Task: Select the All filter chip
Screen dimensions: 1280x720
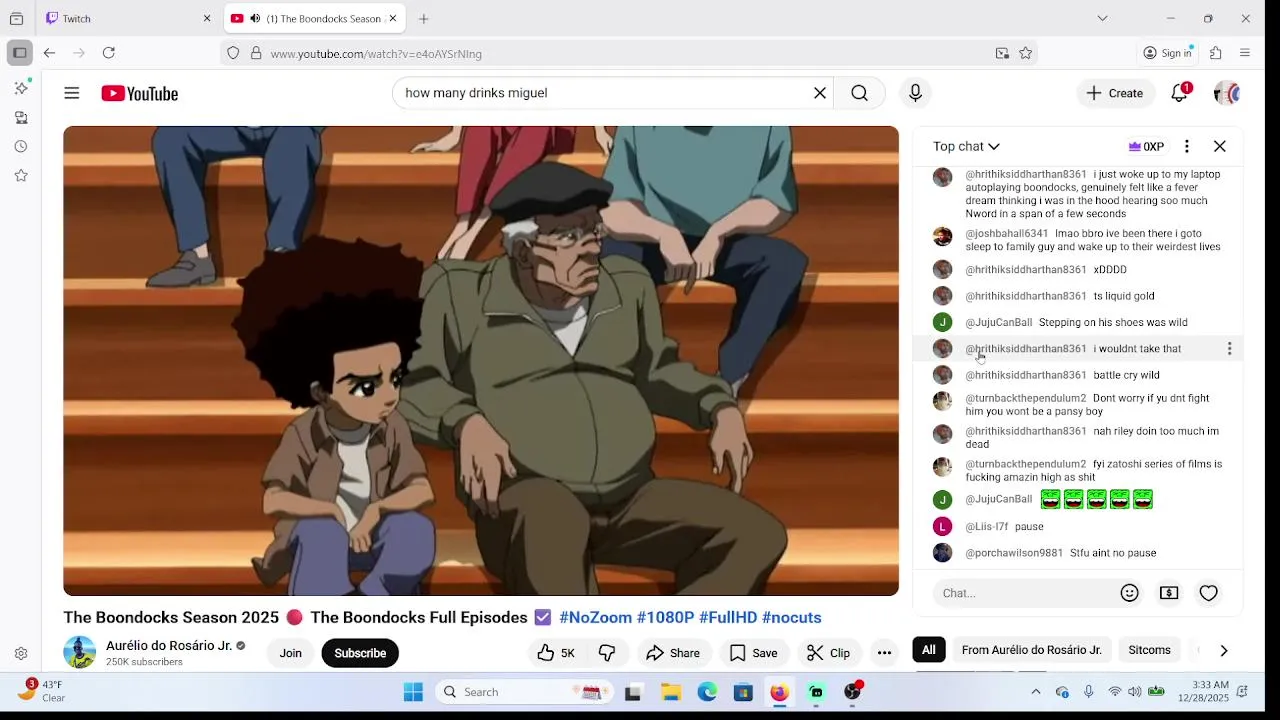Action: 929,650
